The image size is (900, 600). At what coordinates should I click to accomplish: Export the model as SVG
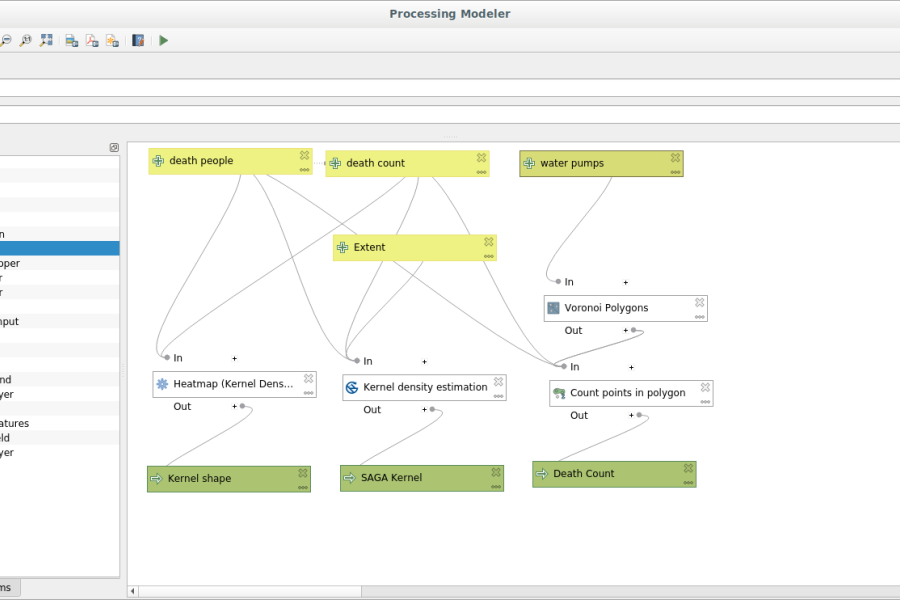pos(114,40)
